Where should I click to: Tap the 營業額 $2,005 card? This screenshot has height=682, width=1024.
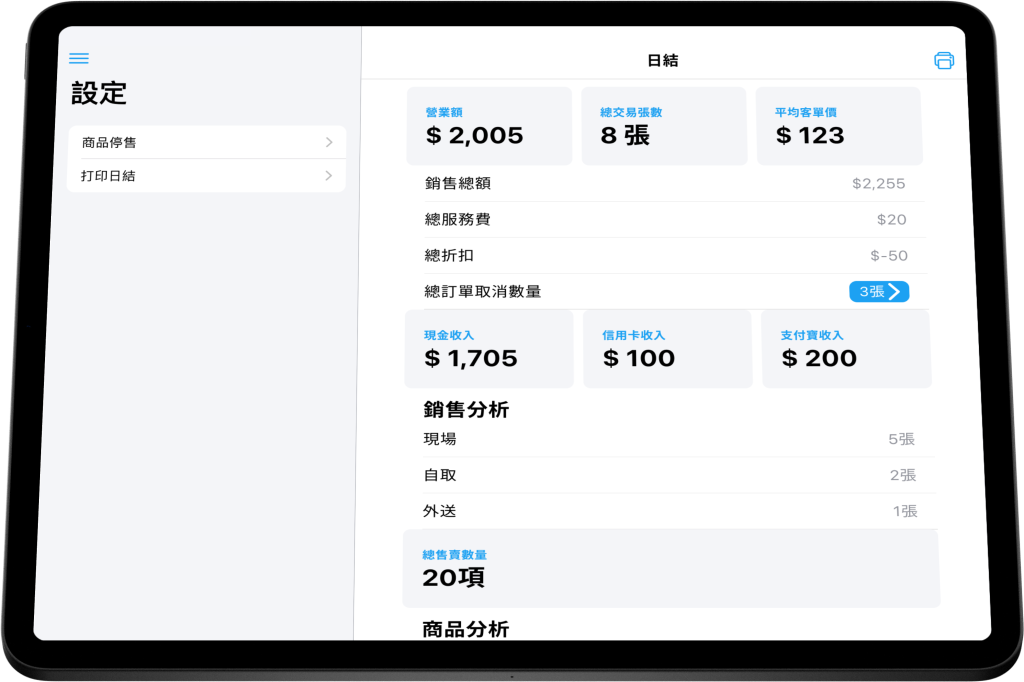[489, 126]
